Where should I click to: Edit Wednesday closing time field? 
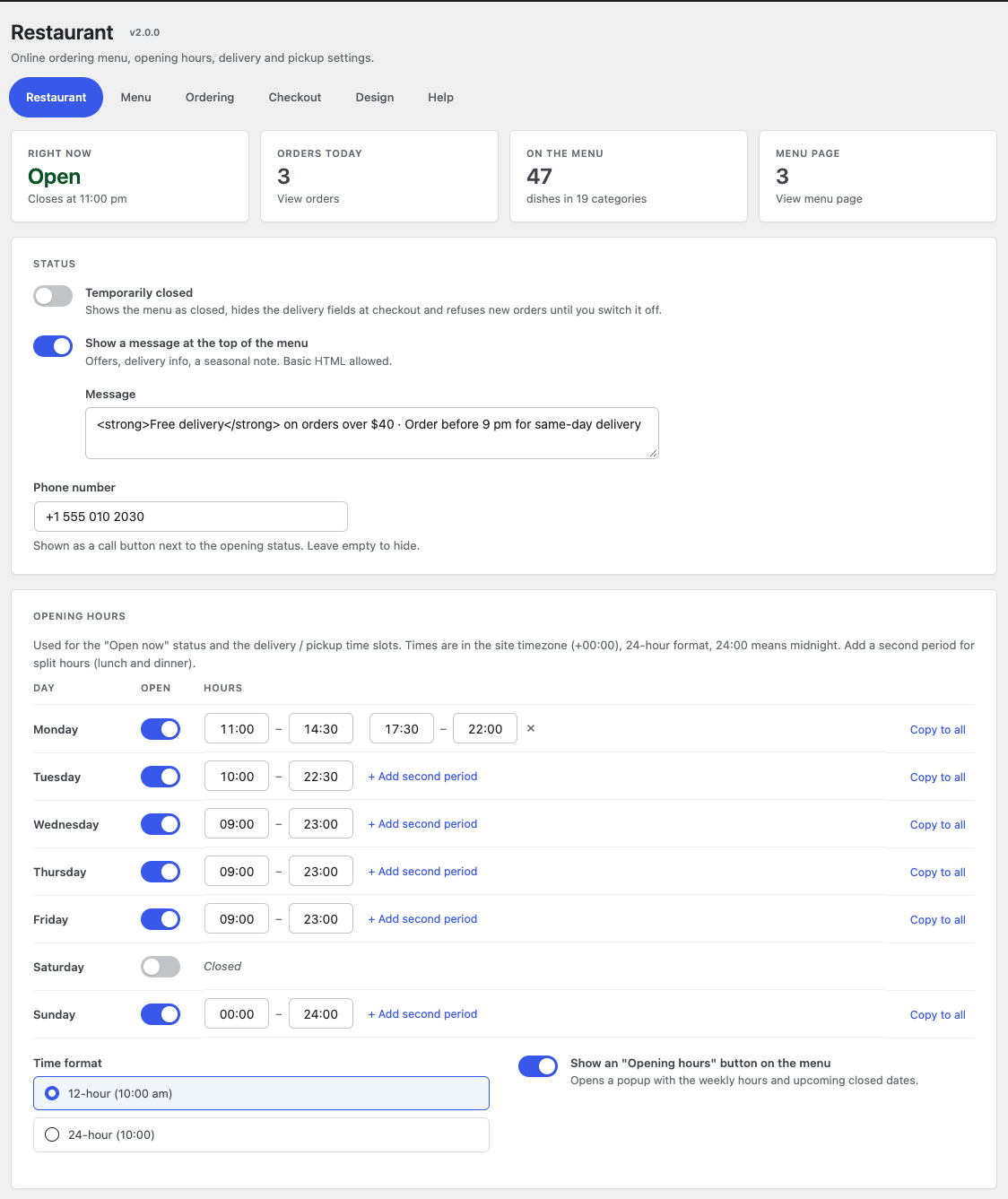click(x=321, y=824)
